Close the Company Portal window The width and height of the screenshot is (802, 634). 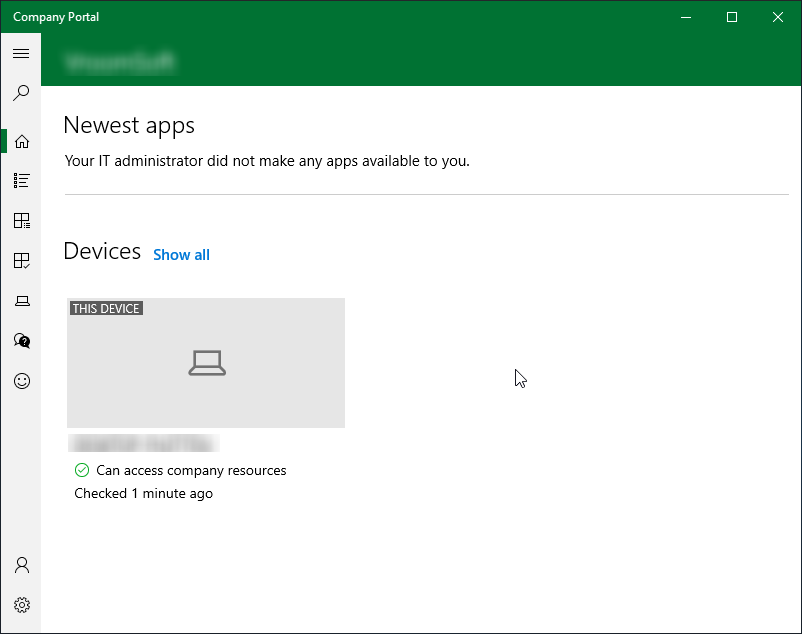778,17
